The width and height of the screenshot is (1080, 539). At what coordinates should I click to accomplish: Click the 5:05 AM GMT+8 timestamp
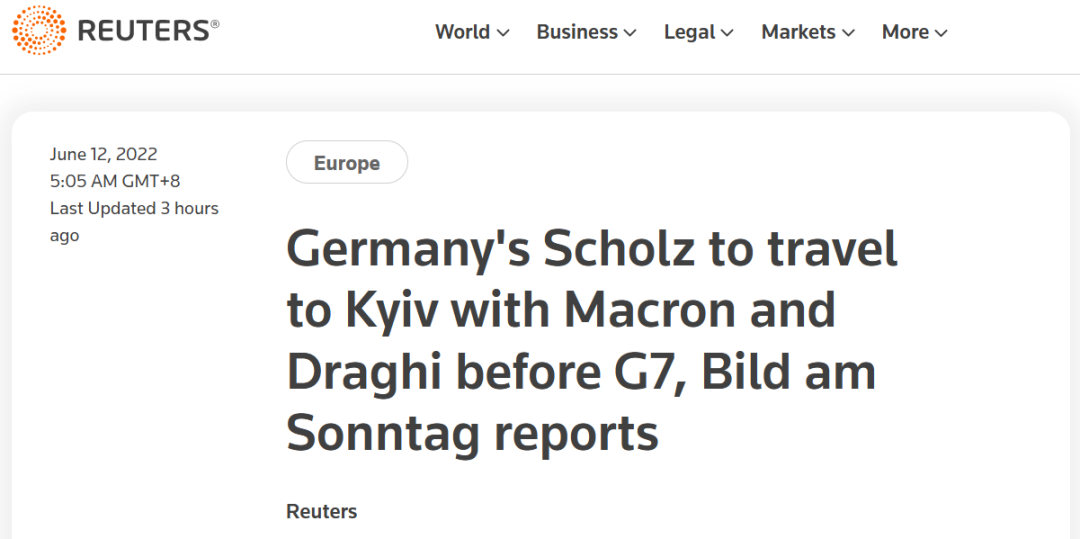[x=115, y=181]
